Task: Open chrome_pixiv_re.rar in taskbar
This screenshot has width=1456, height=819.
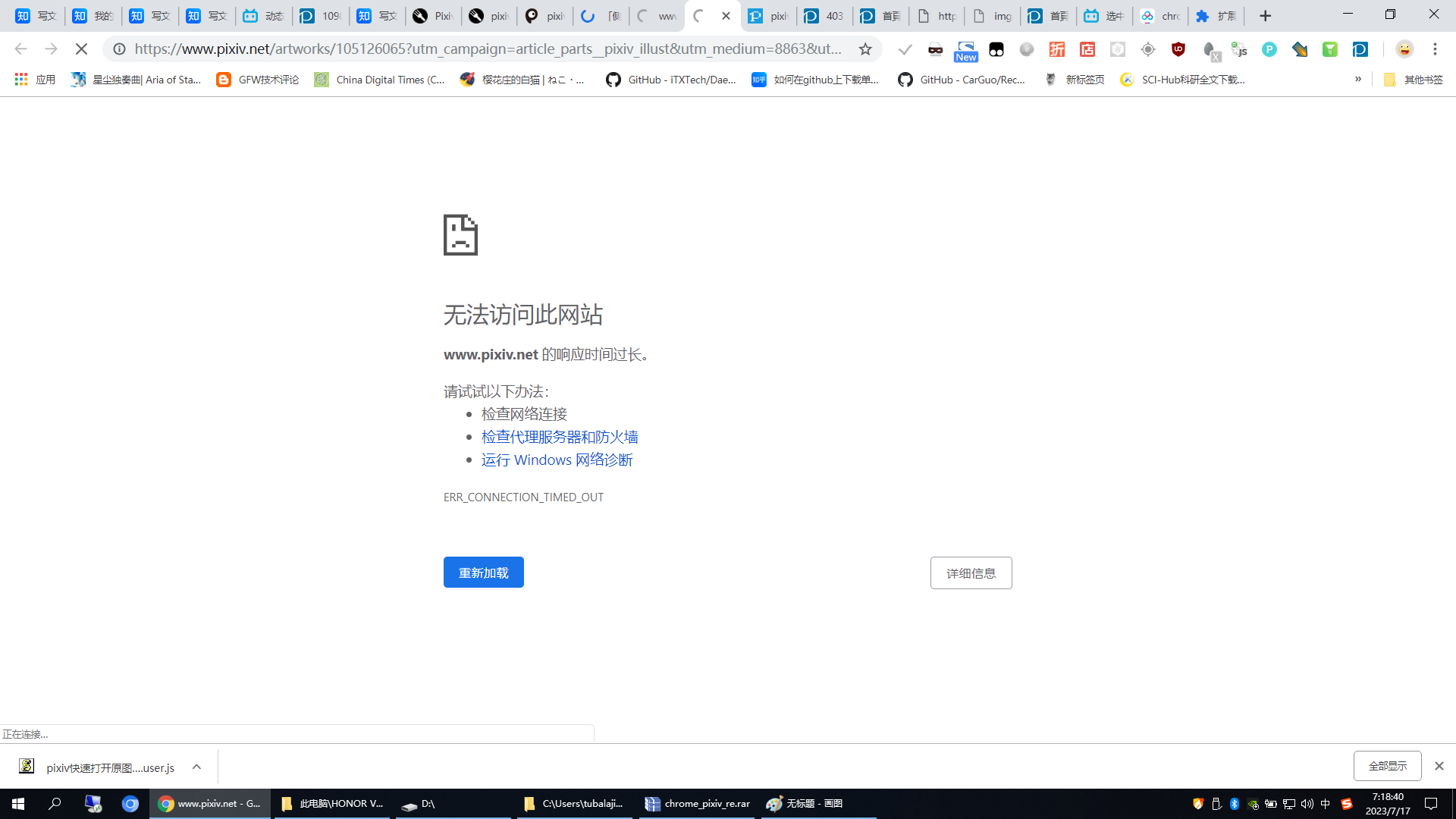Action: click(698, 803)
